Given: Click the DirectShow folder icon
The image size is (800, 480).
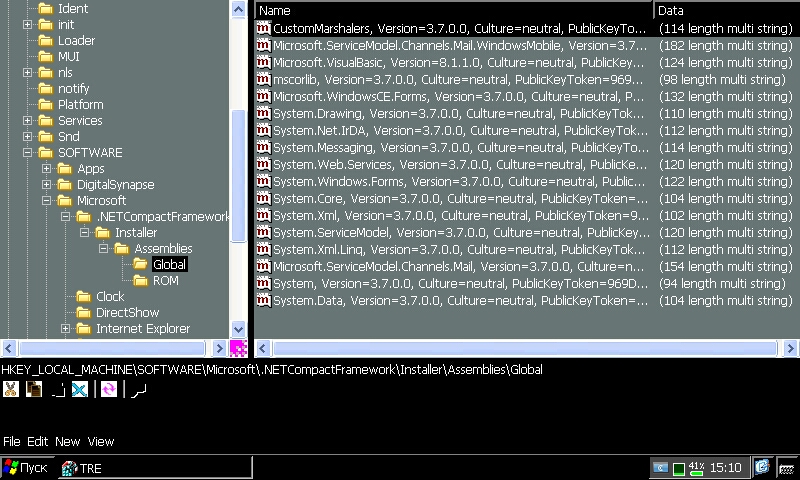Looking at the screenshot, I should coord(83,312).
